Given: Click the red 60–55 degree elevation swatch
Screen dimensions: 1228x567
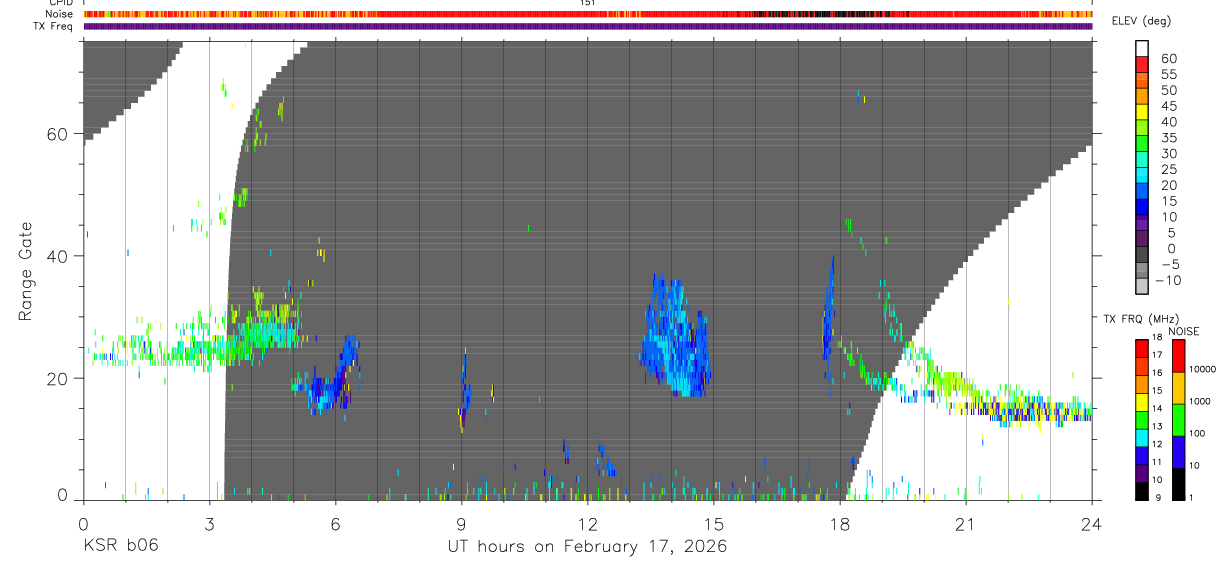Looking at the screenshot, I should pos(1142,65).
